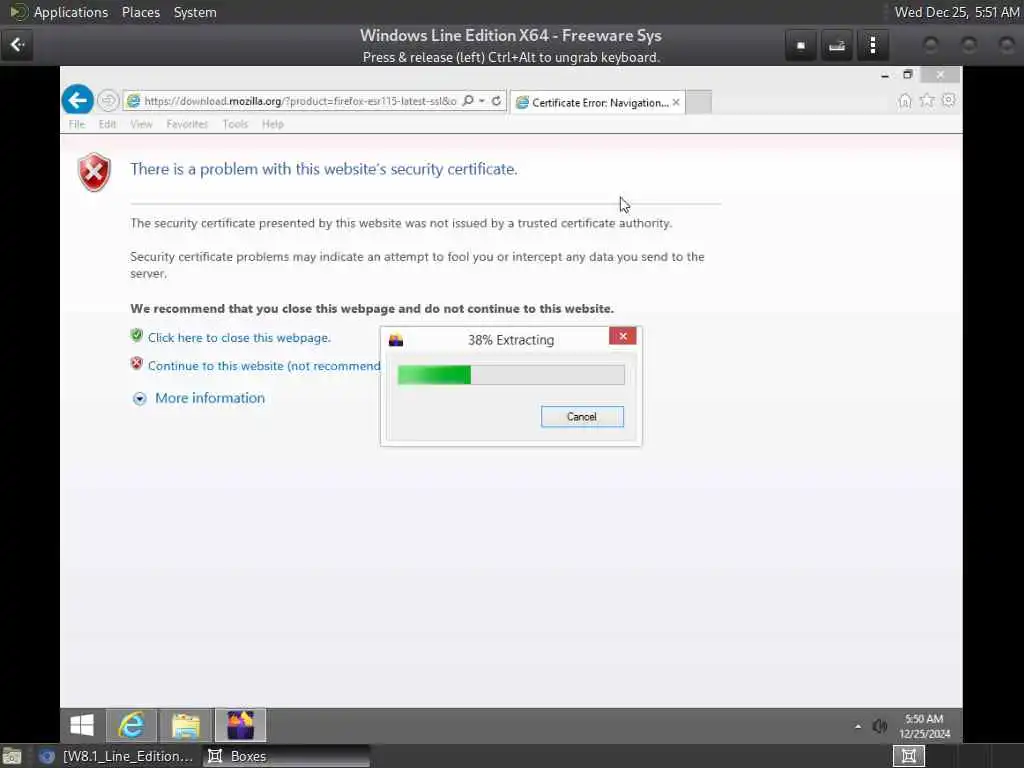Open a new blank tab
Image resolution: width=1024 pixels, height=768 pixels.
point(698,103)
